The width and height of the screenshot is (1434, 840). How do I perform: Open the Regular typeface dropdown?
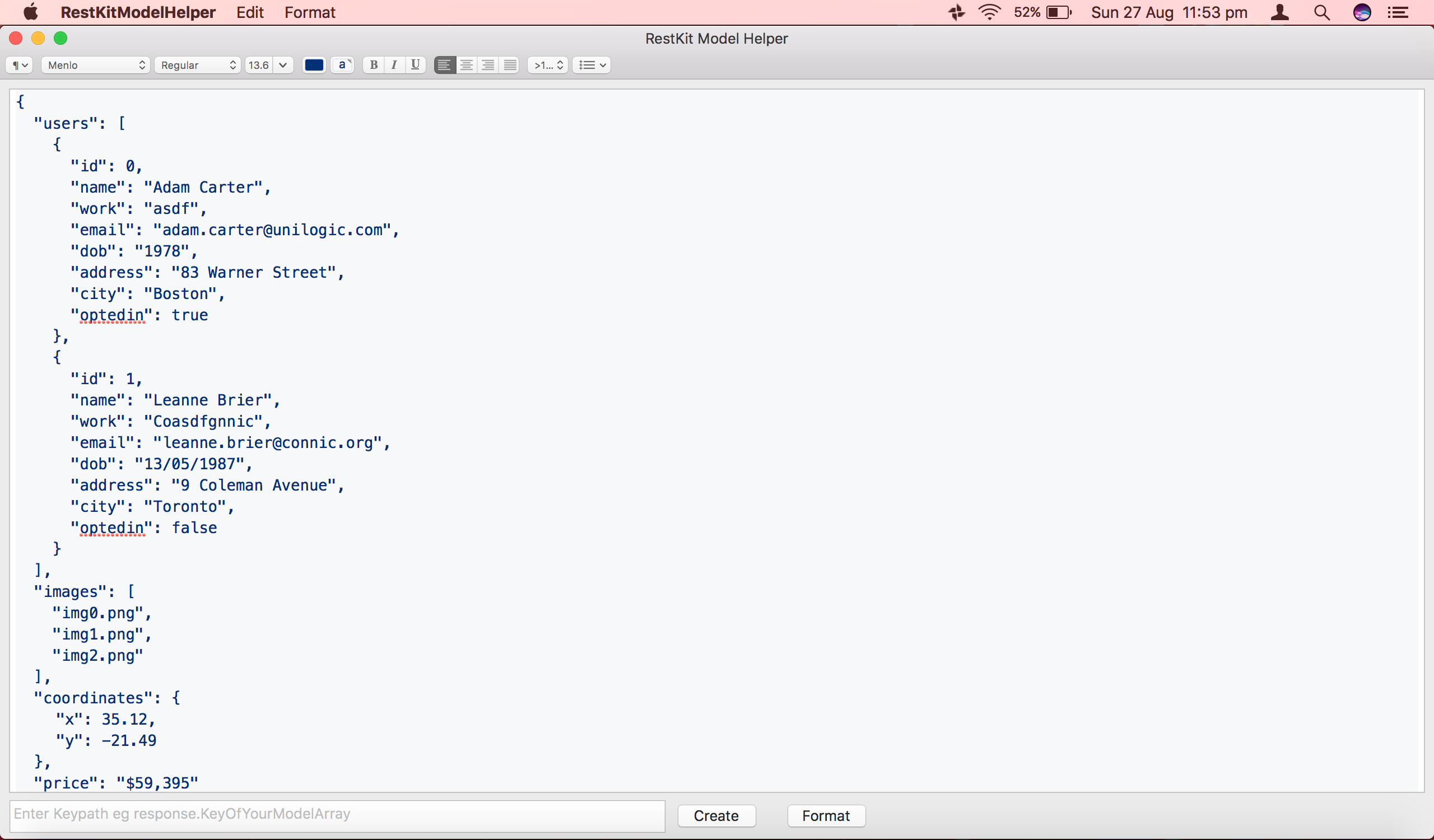click(198, 66)
